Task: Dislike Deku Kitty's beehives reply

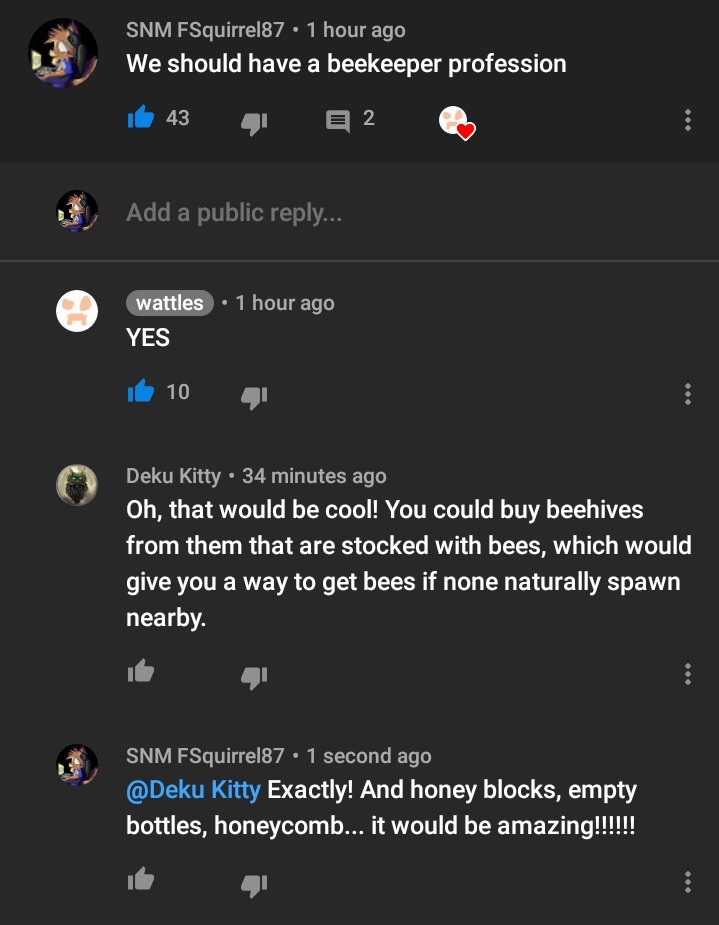Action: point(254,677)
